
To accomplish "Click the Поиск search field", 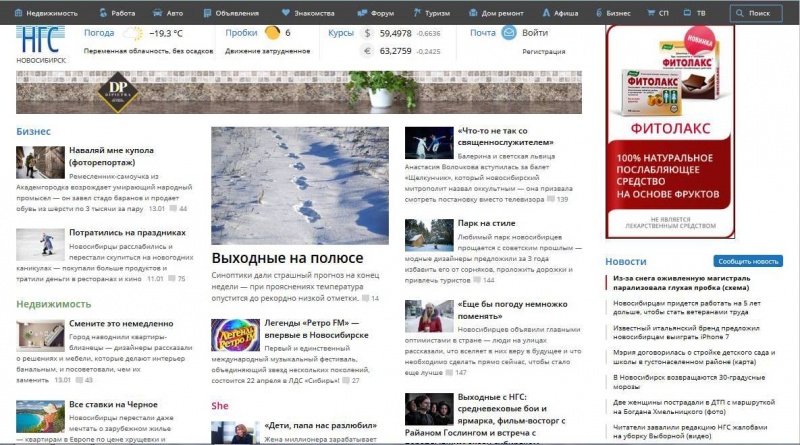I will coord(757,14).
